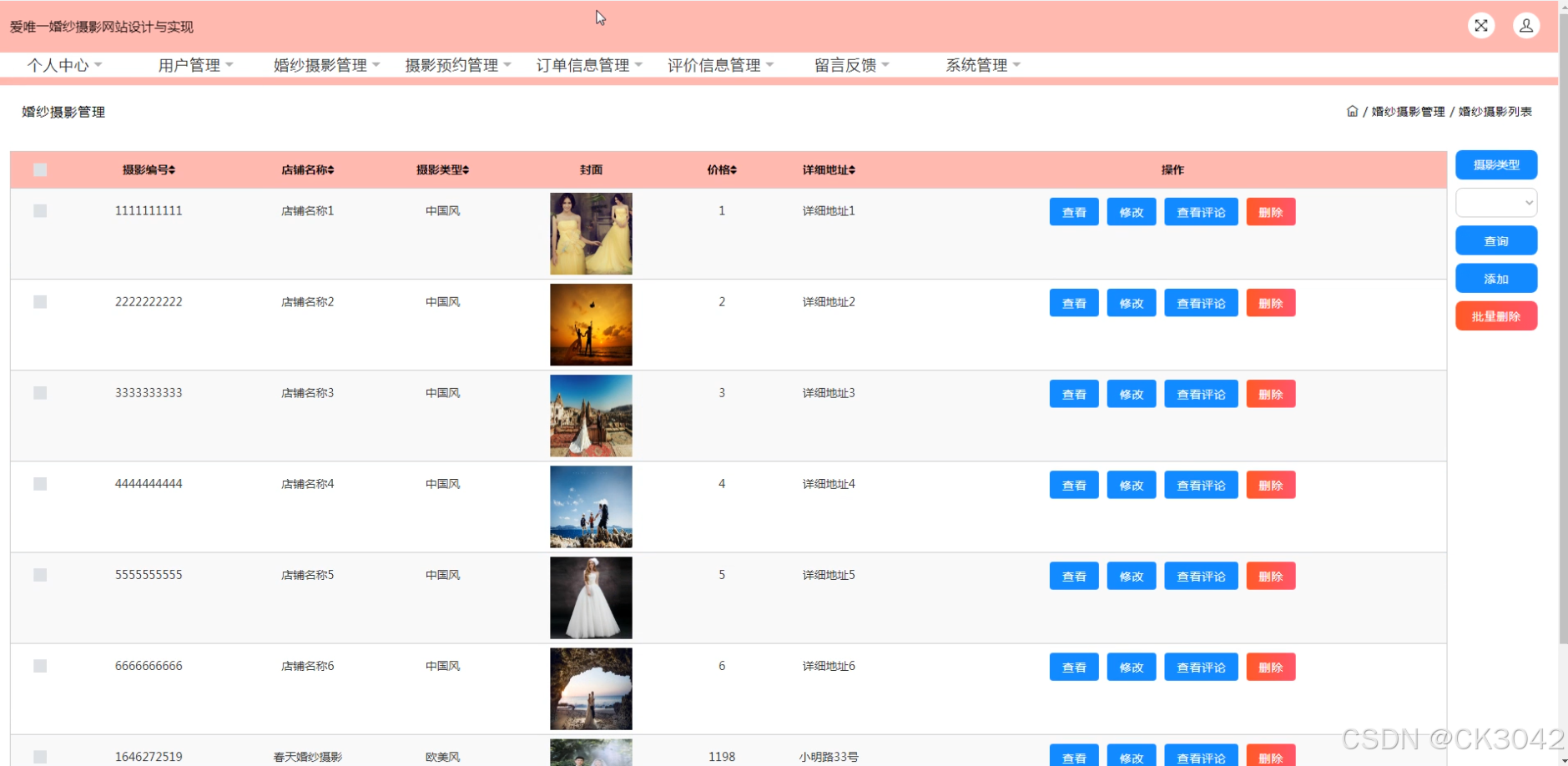Click 婚纱摄影管理 breadcrumb link
The width and height of the screenshot is (1568, 766).
point(1408,111)
